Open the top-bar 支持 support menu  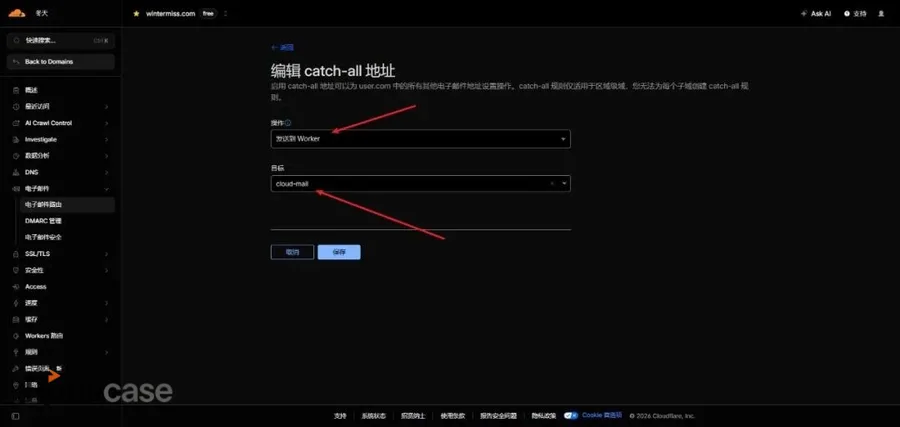pos(855,14)
